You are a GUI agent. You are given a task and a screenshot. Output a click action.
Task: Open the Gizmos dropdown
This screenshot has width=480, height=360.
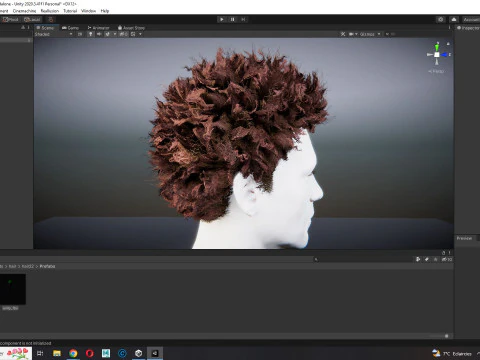pos(370,34)
